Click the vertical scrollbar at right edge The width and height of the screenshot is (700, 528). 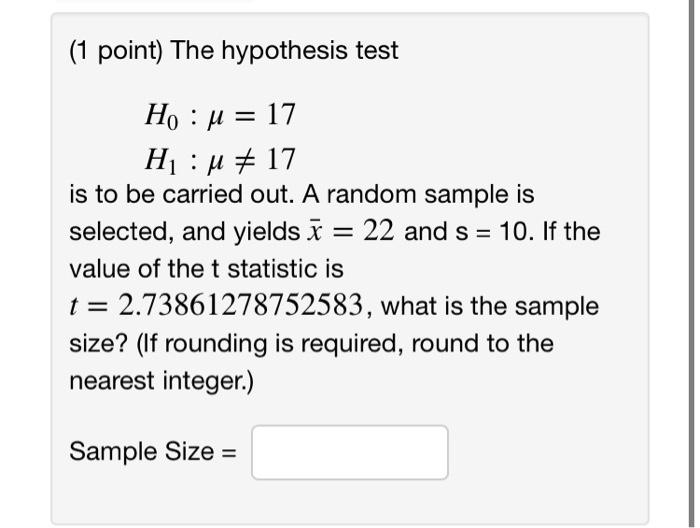(691, 263)
